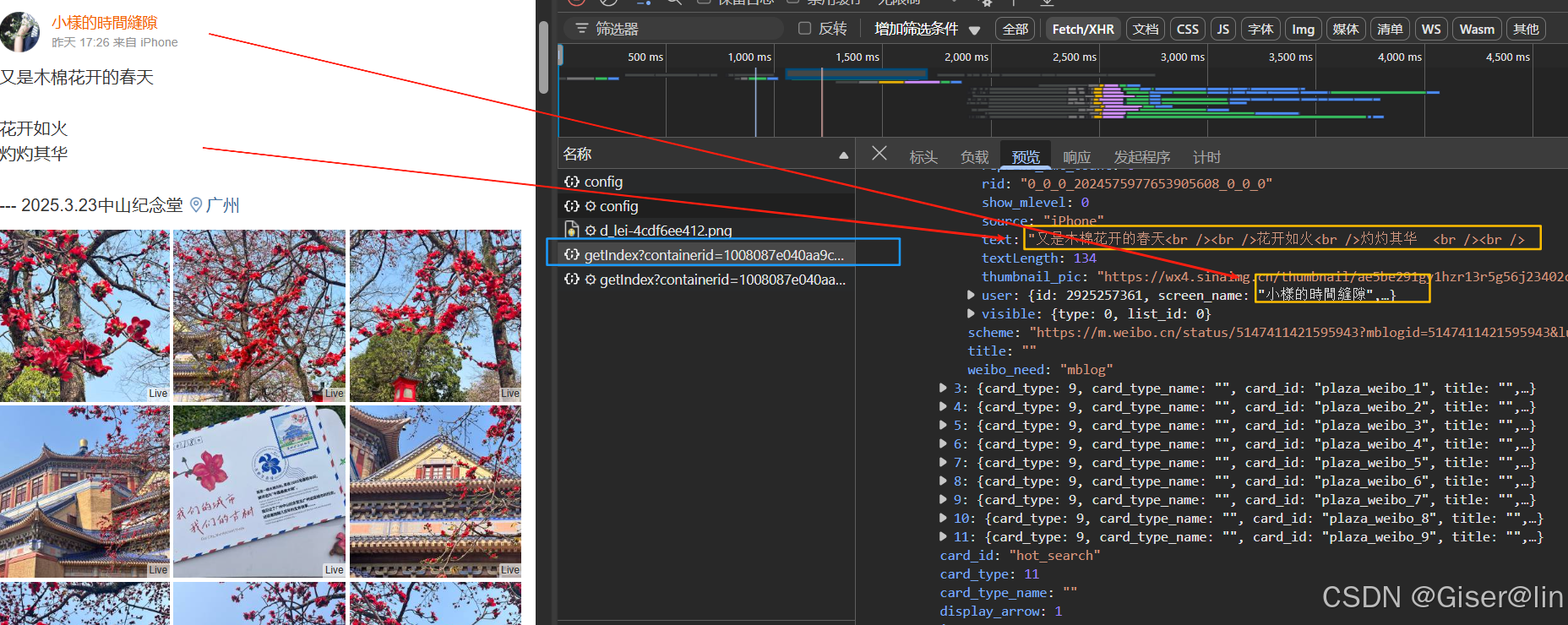Toggle the 反转 invert checkbox
This screenshot has height=625, width=1568.
click(x=805, y=29)
